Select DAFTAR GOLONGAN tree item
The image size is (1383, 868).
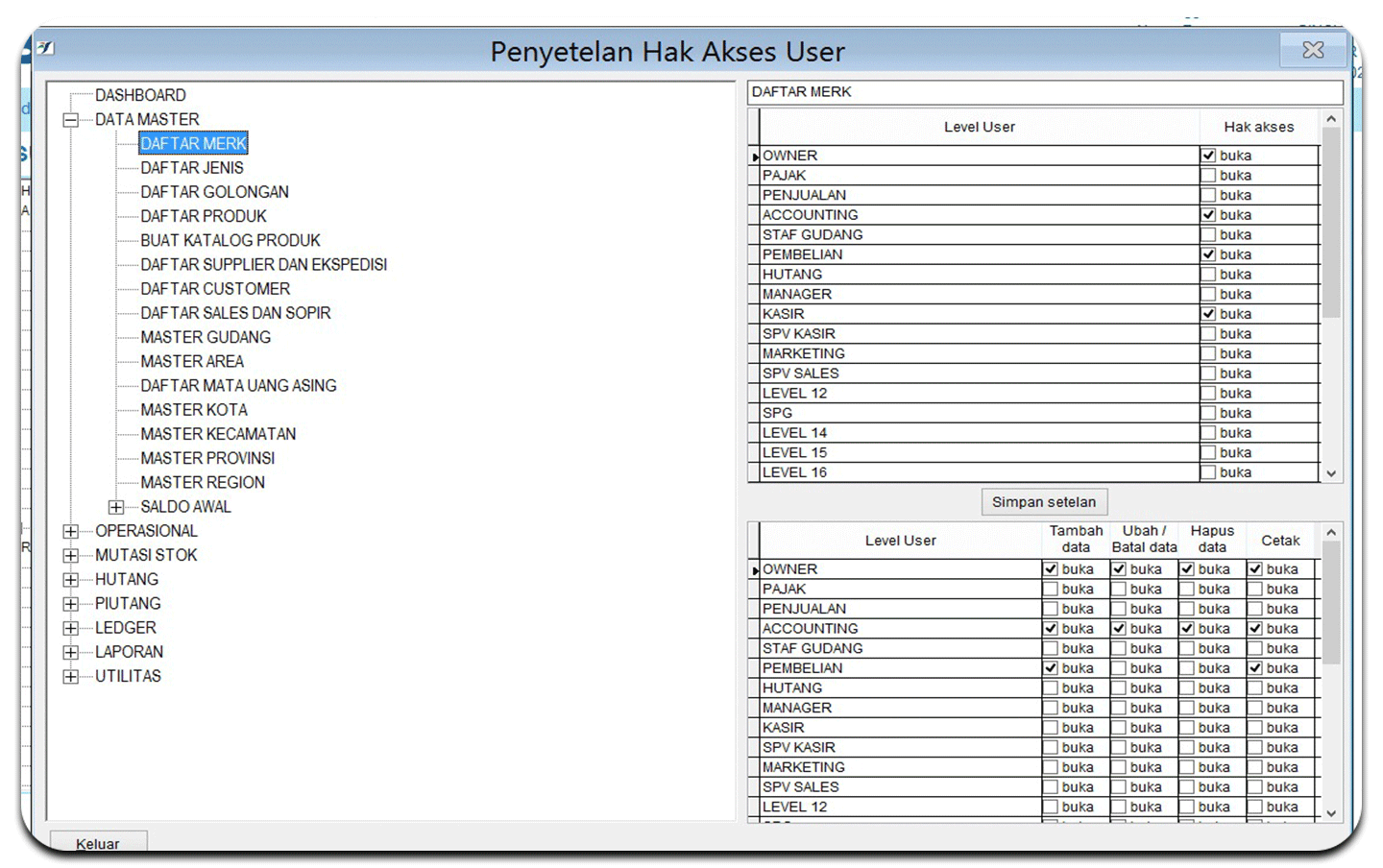(x=214, y=192)
